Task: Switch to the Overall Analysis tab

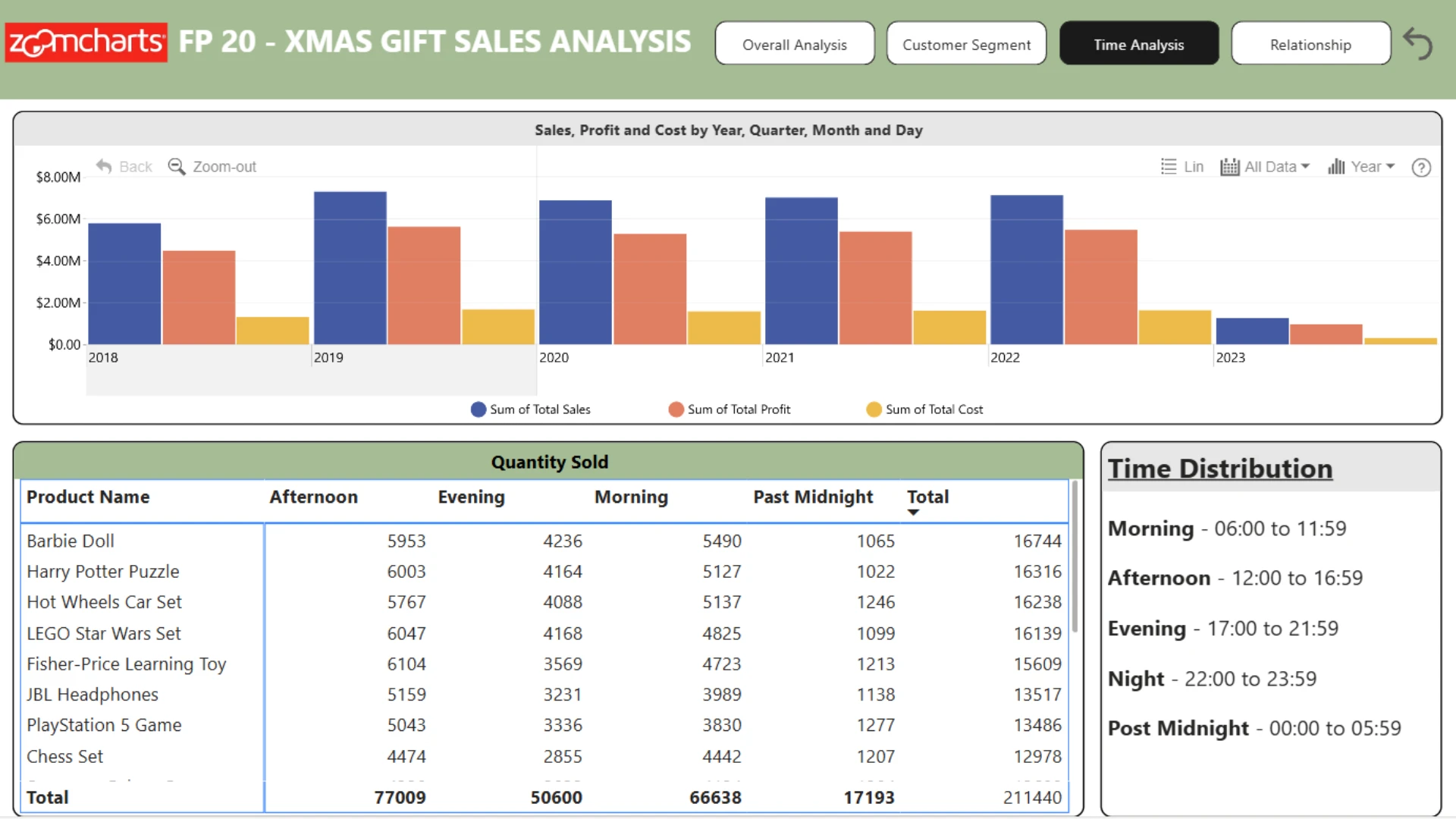Action: point(795,43)
